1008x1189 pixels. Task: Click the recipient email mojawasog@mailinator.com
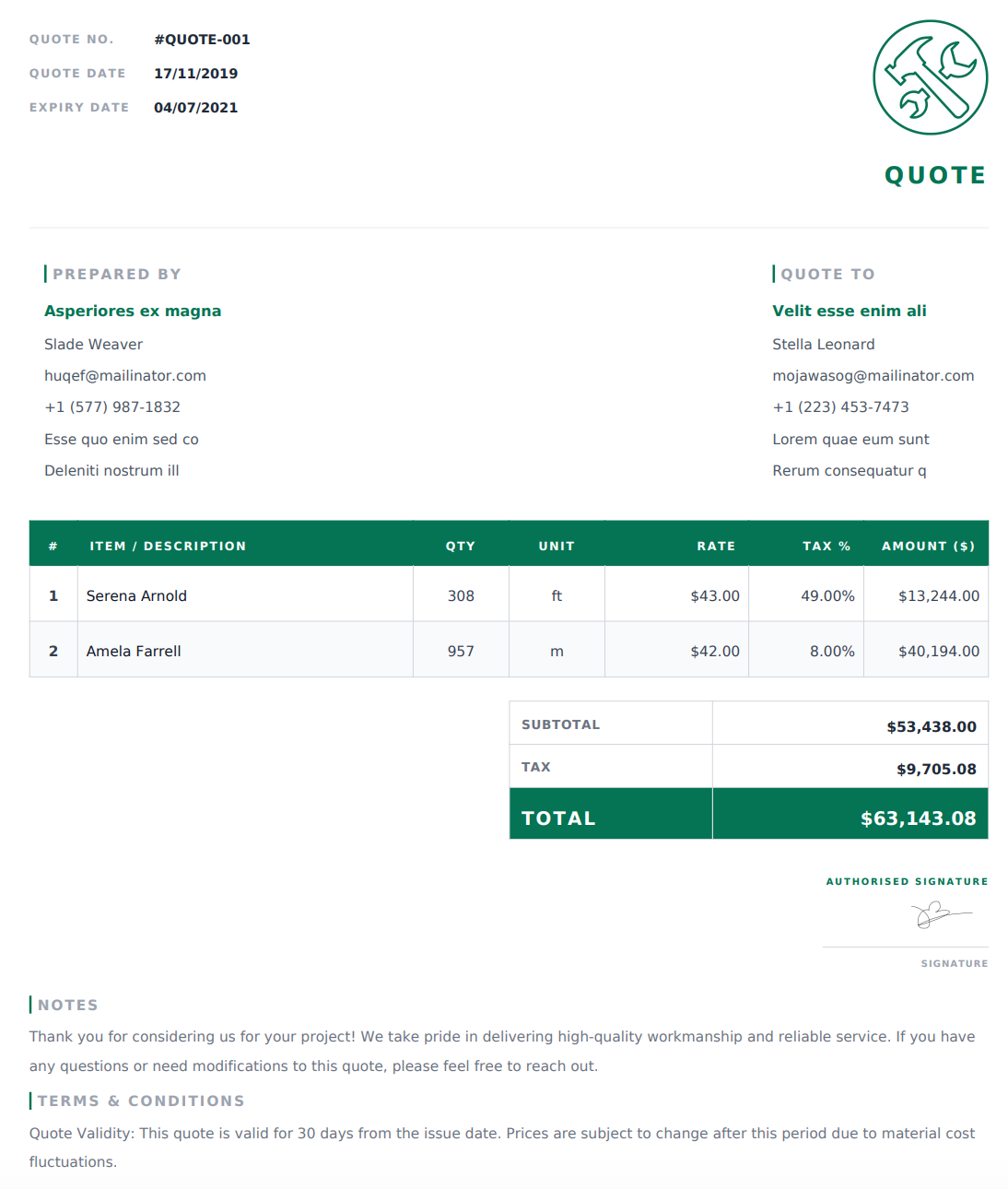tap(873, 376)
